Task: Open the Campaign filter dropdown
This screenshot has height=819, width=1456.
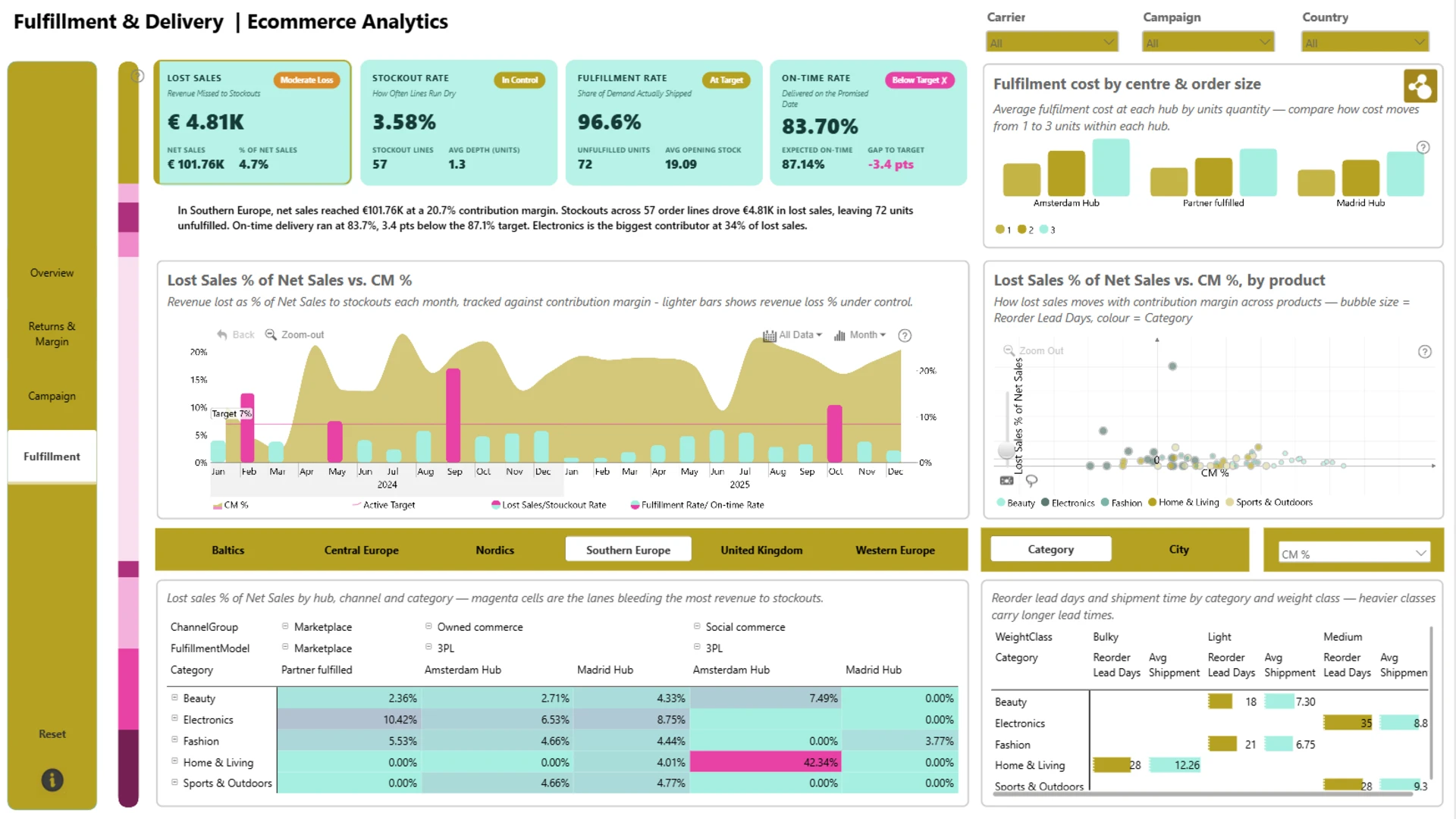Action: point(1208,42)
